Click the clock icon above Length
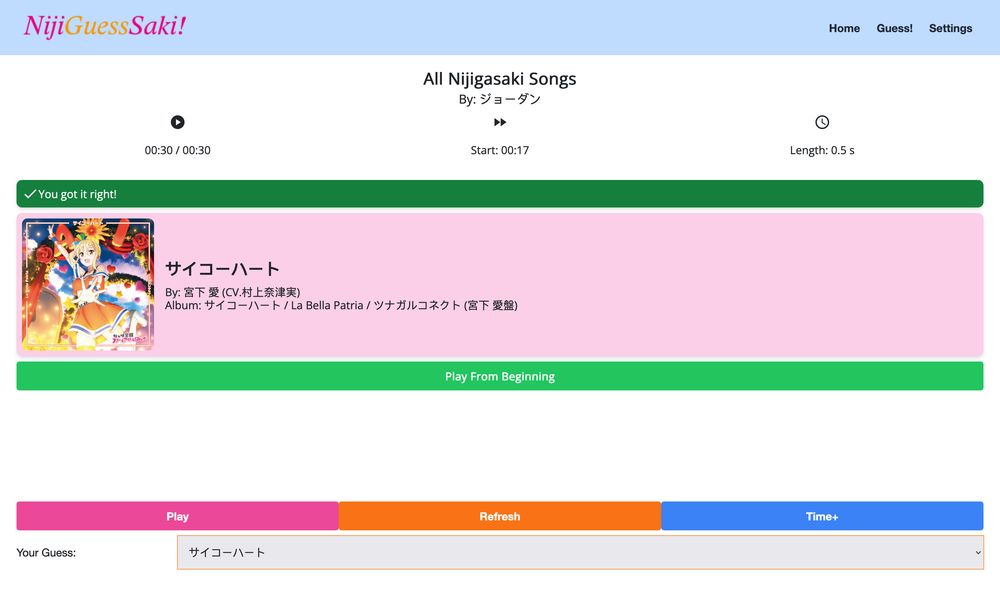Viewport: 1000px width, 591px height. coord(822,122)
